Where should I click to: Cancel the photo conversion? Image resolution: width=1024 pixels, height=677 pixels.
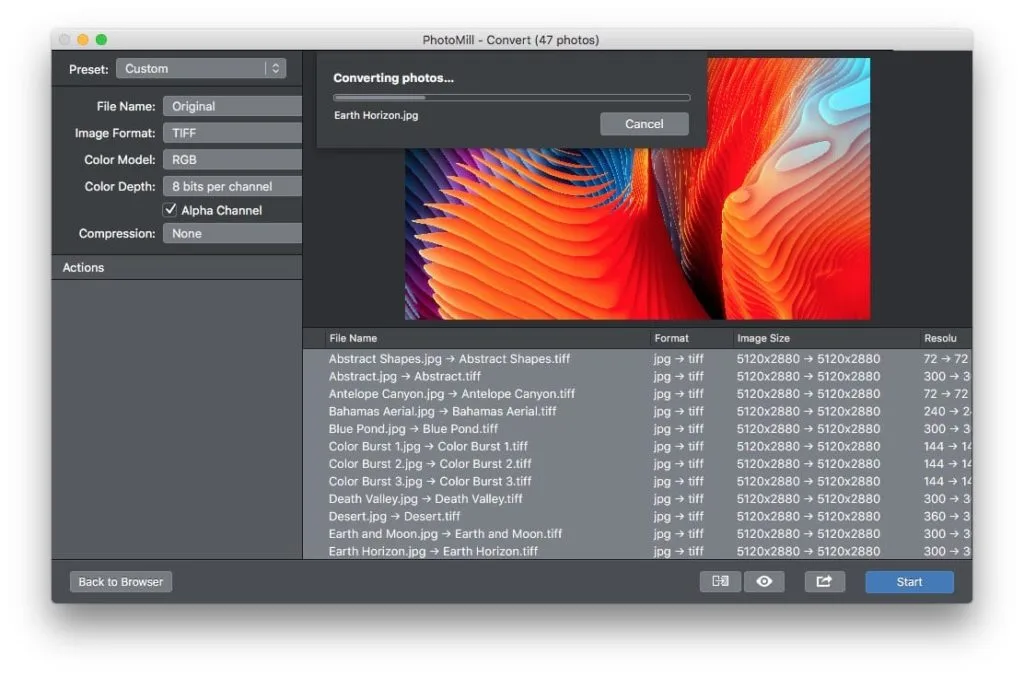pos(644,123)
